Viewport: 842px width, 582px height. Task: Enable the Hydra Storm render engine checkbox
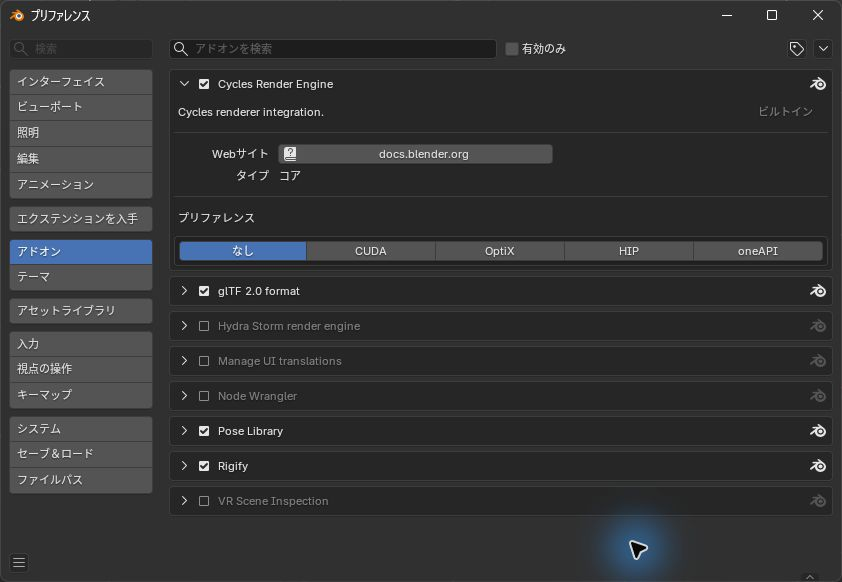(x=204, y=326)
